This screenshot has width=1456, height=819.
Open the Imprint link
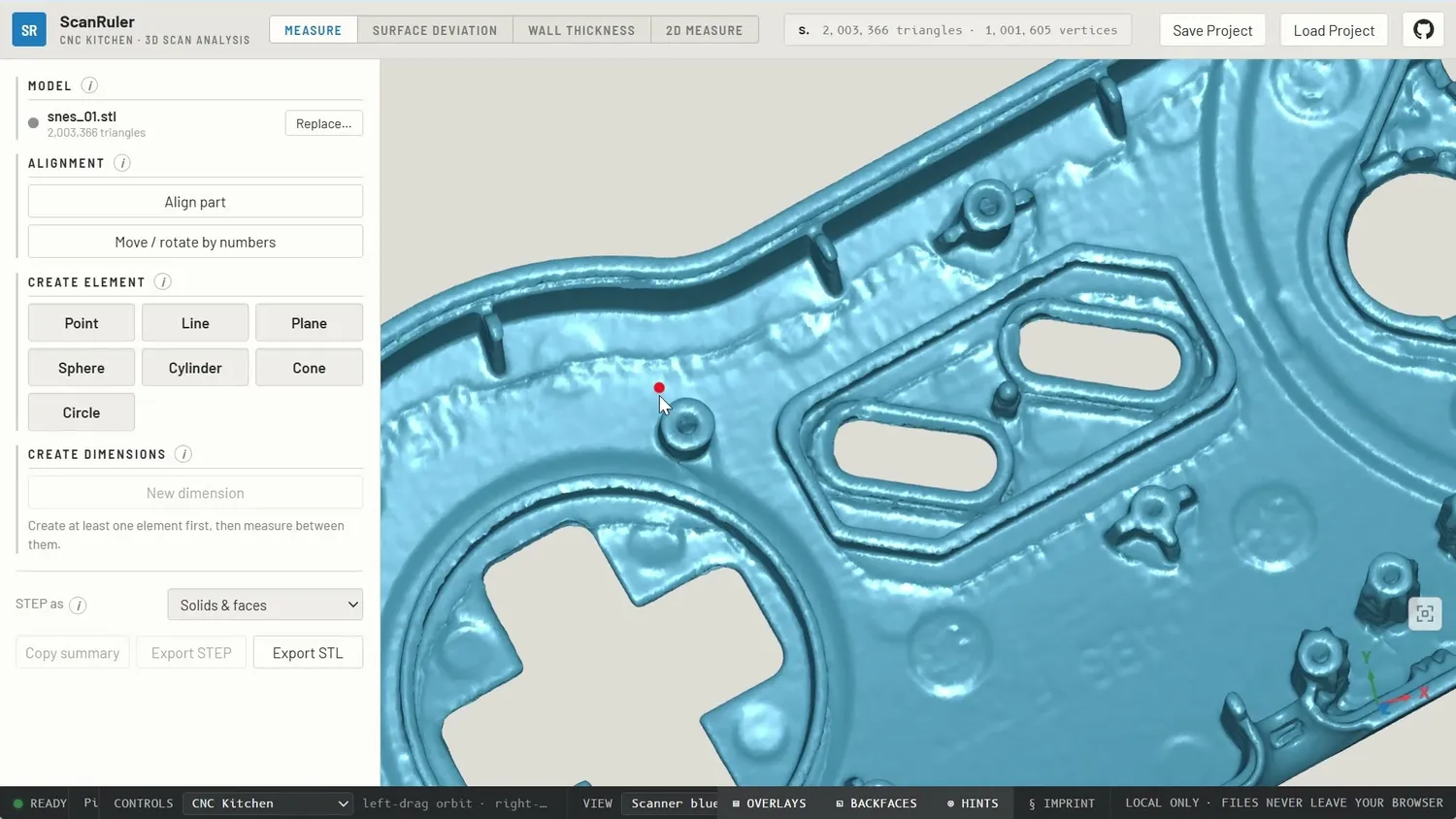pos(1061,803)
